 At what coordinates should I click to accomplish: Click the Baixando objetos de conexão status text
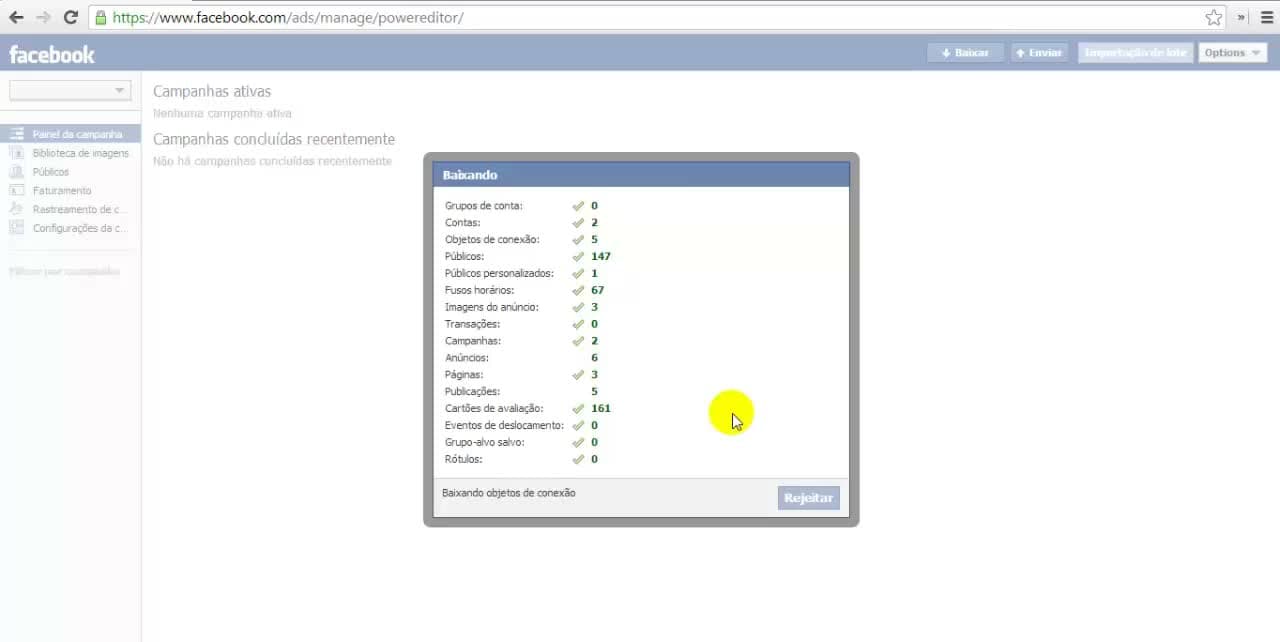coord(509,493)
